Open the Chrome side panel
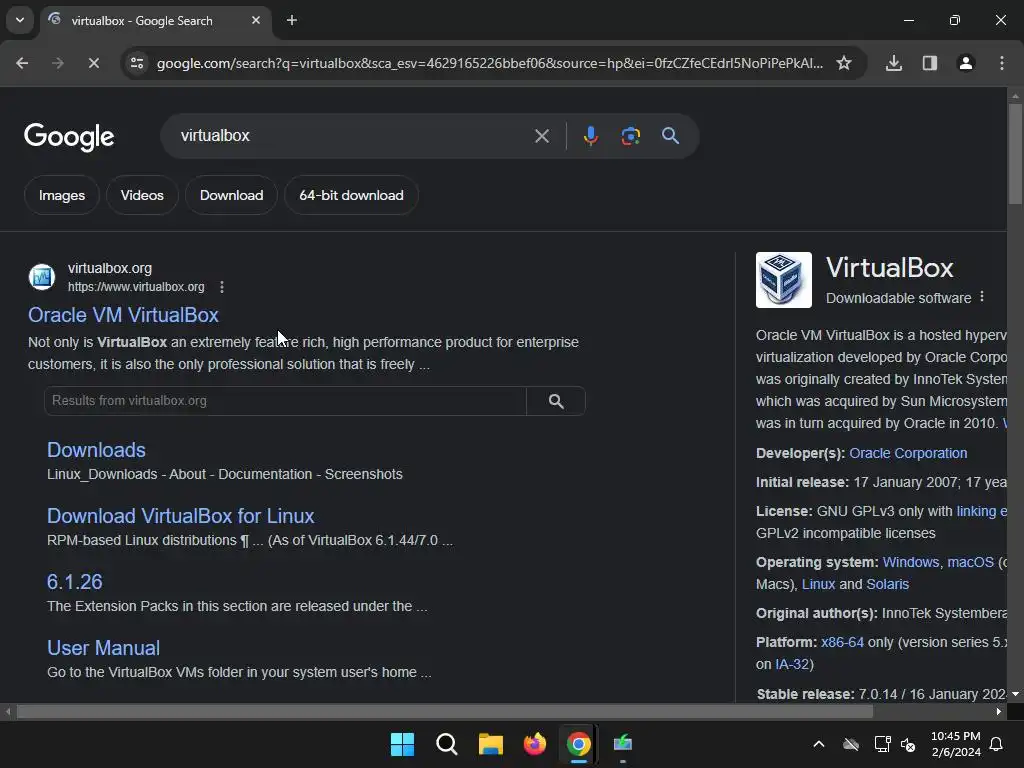The height and width of the screenshot is (768, 1024). pos(930,63)
